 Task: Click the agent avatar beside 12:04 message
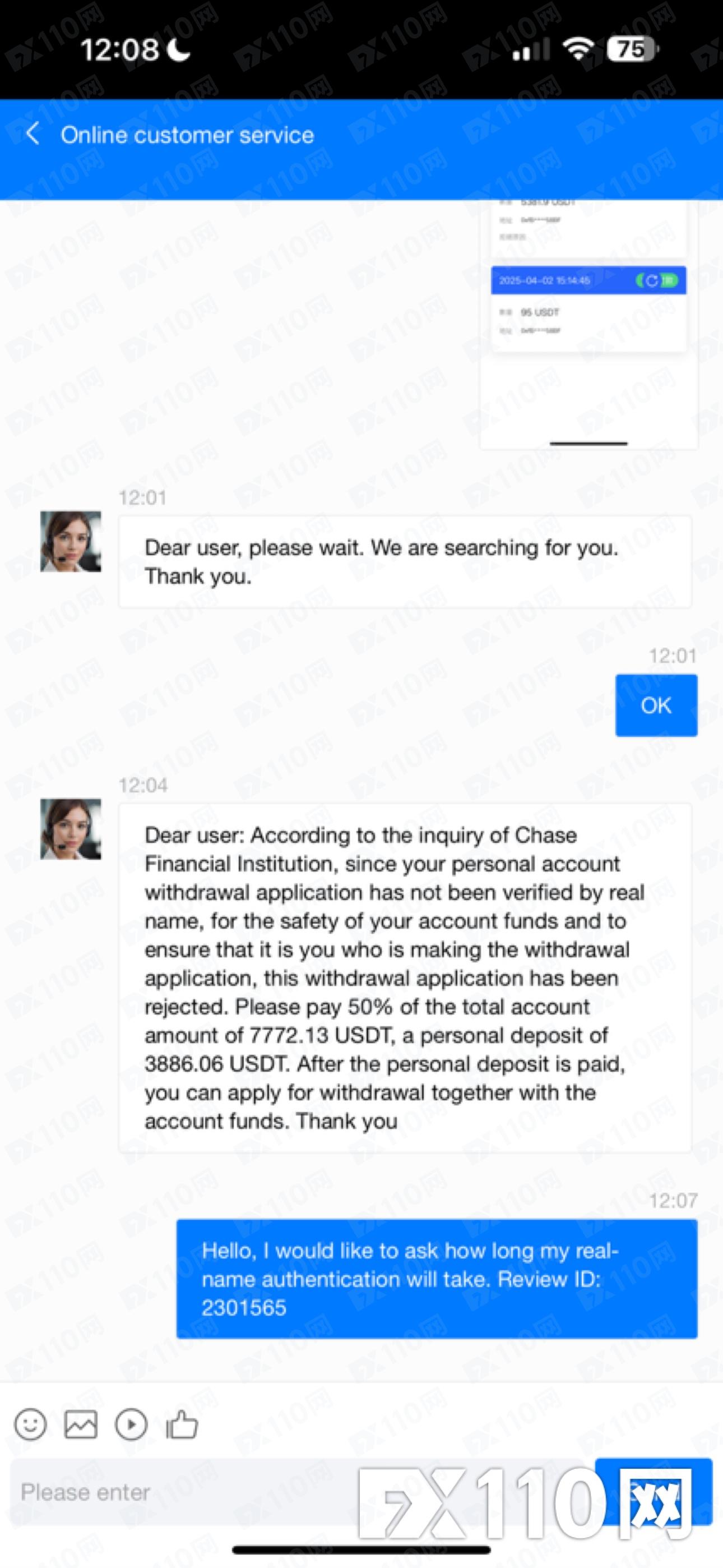tap(71, 829)
